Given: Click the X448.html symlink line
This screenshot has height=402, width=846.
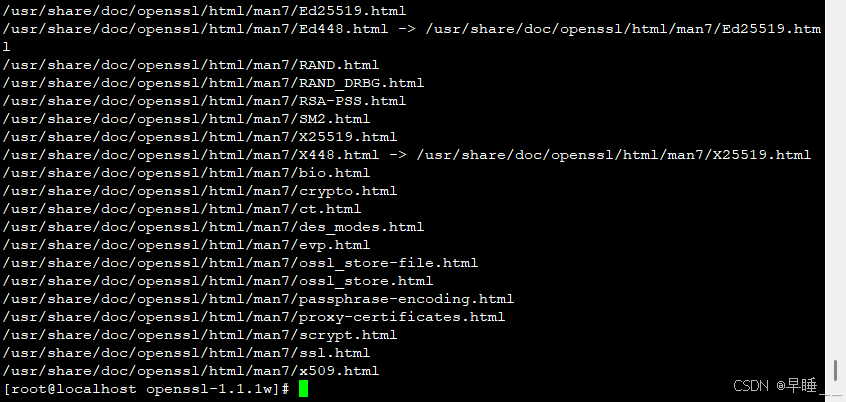Looking at the screenshot, I should 407,155.
